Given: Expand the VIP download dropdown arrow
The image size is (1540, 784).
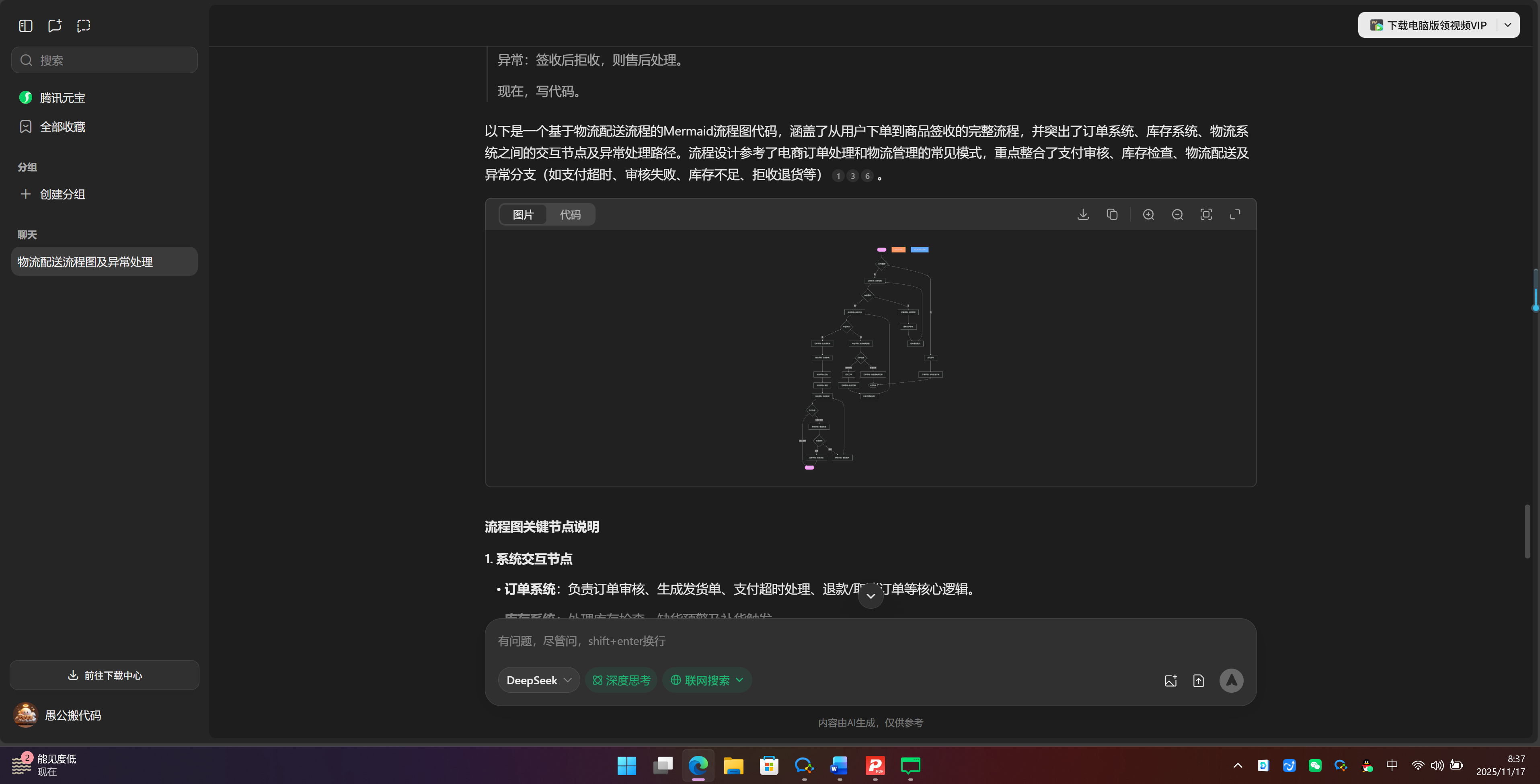Looking at the screenshot, I should pos(1508,25).
